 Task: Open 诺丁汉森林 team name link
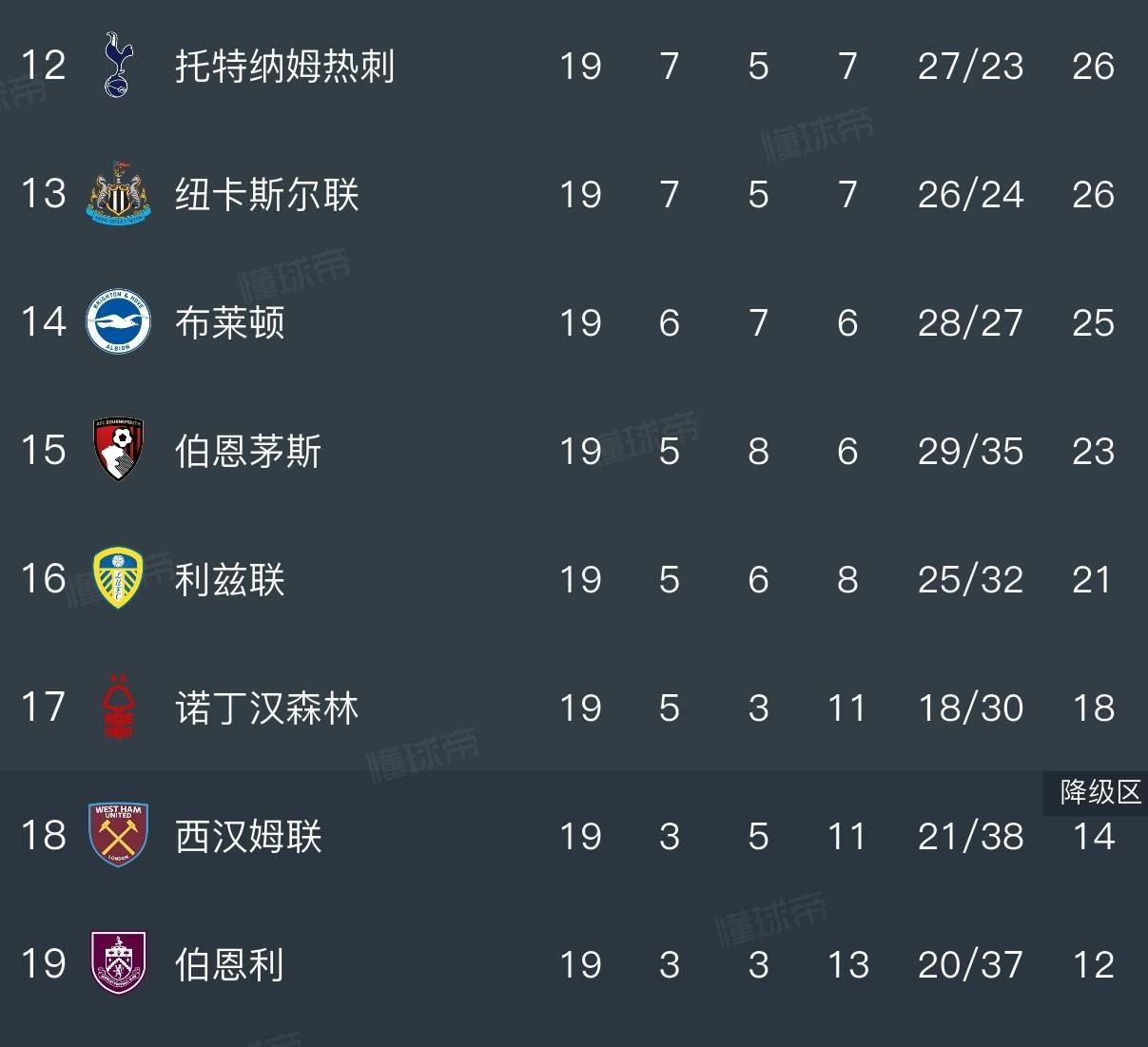click(x=266, y=708)
